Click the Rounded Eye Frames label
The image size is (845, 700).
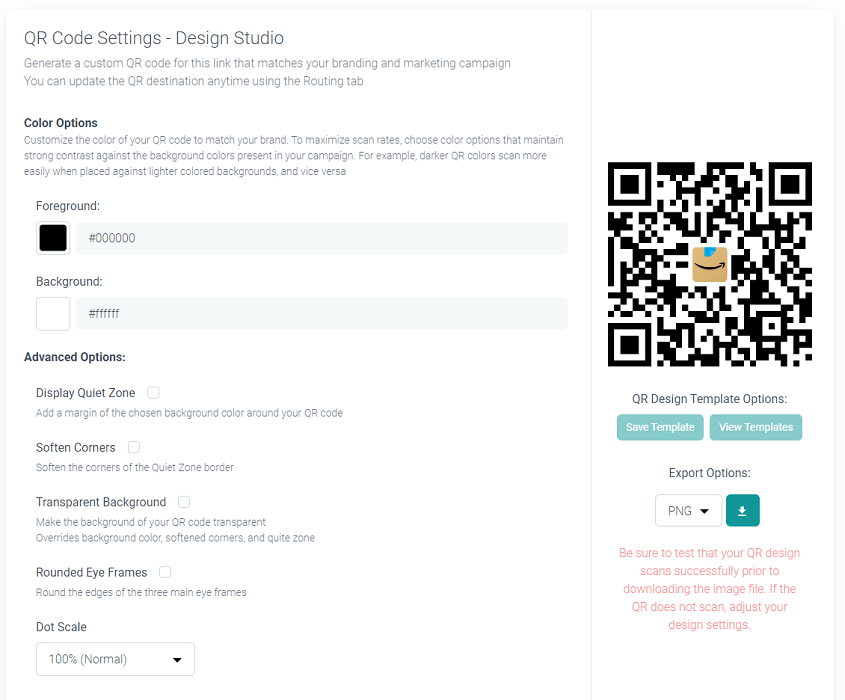(92, 572)
